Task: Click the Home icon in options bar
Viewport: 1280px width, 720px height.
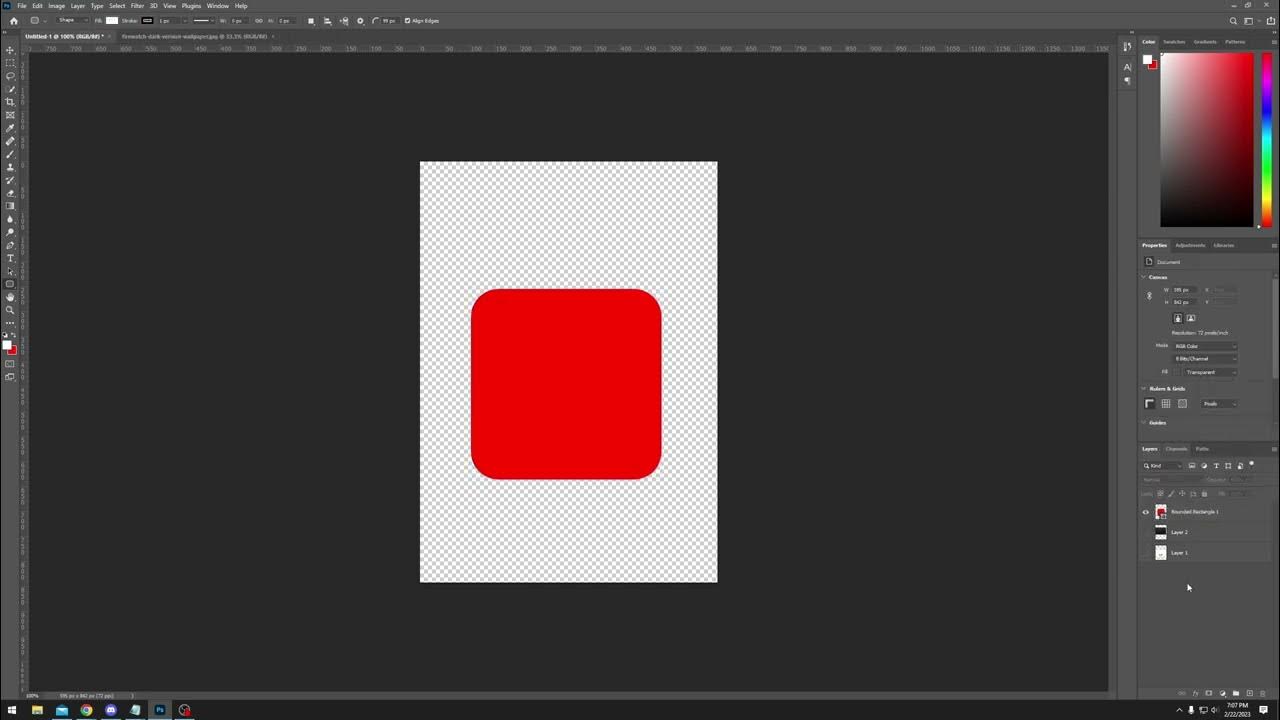Action: coord(13,20)
